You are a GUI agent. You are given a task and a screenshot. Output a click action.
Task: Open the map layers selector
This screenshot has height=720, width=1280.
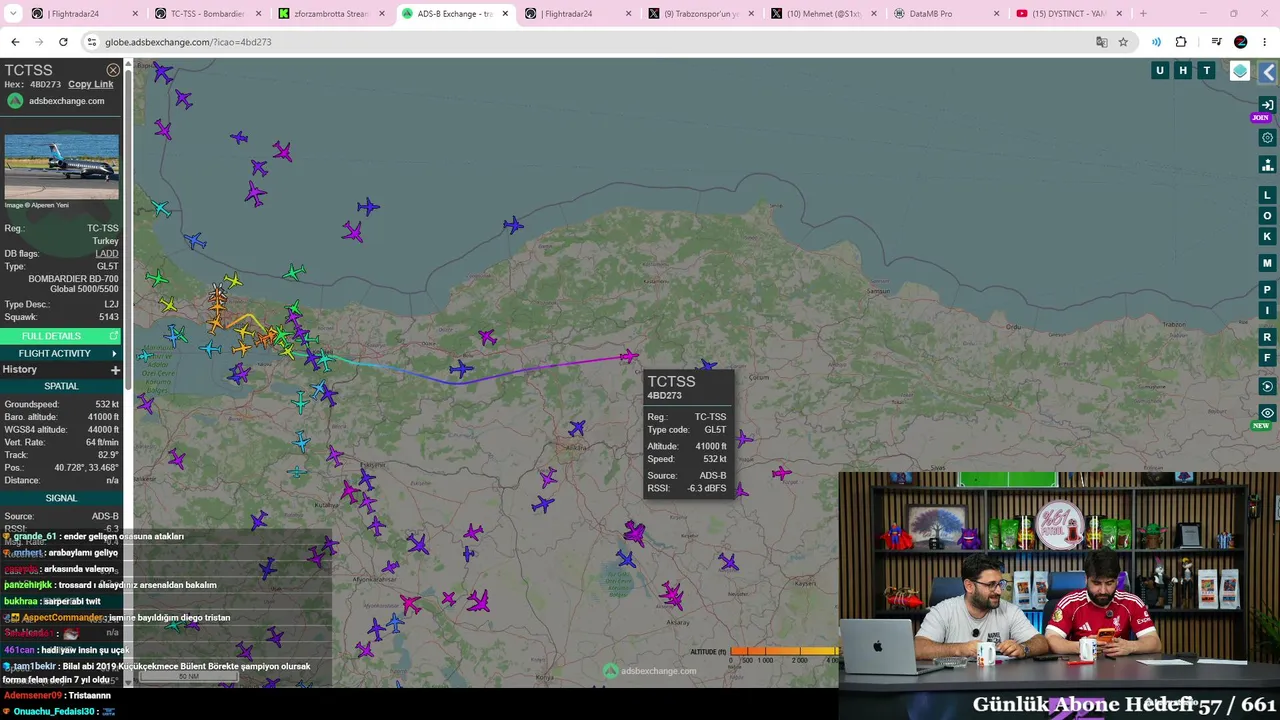(1240, 71)
